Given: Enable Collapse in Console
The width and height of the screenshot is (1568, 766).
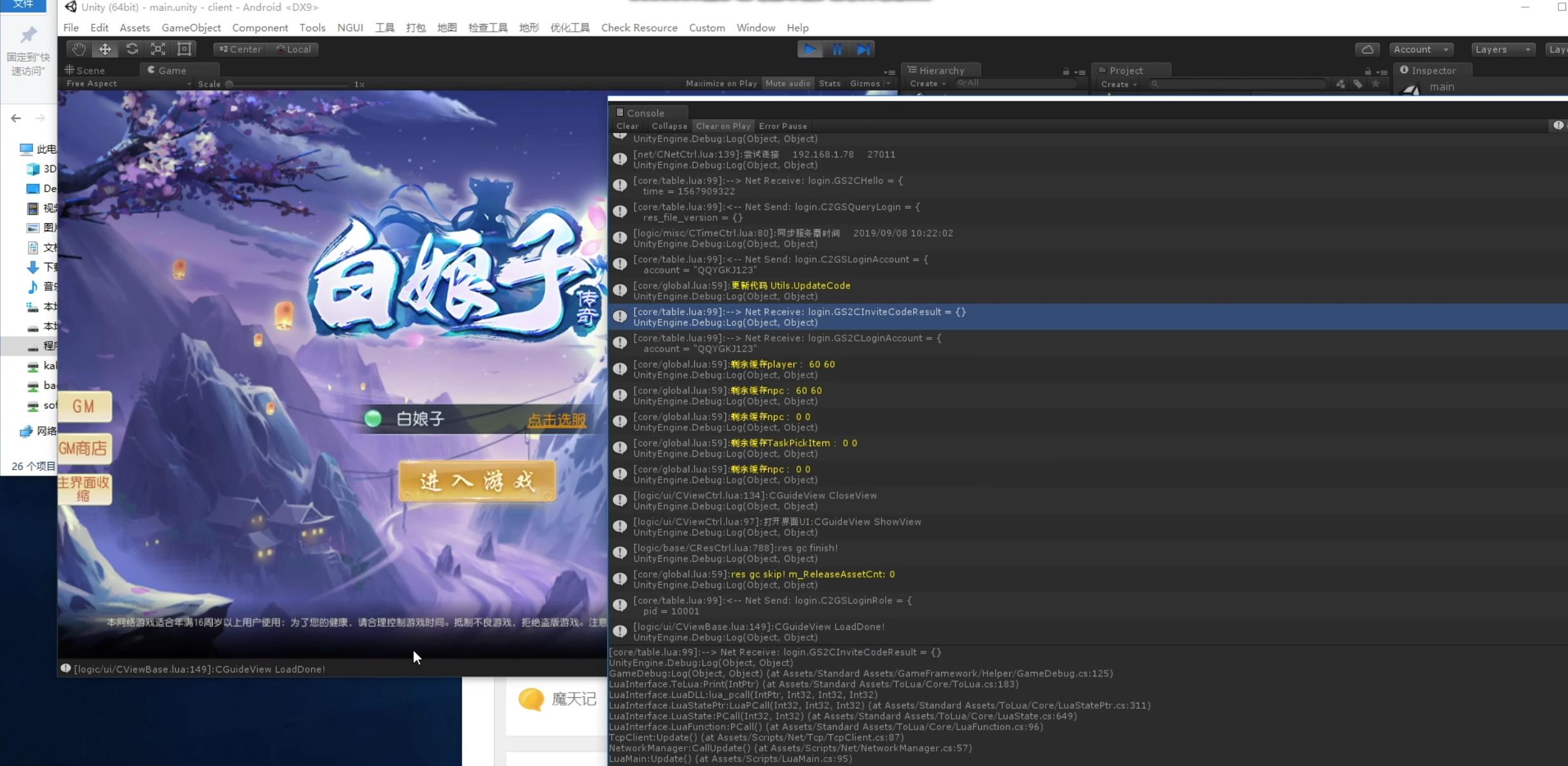Looking at the screenshot, I should tap(669, 126).
